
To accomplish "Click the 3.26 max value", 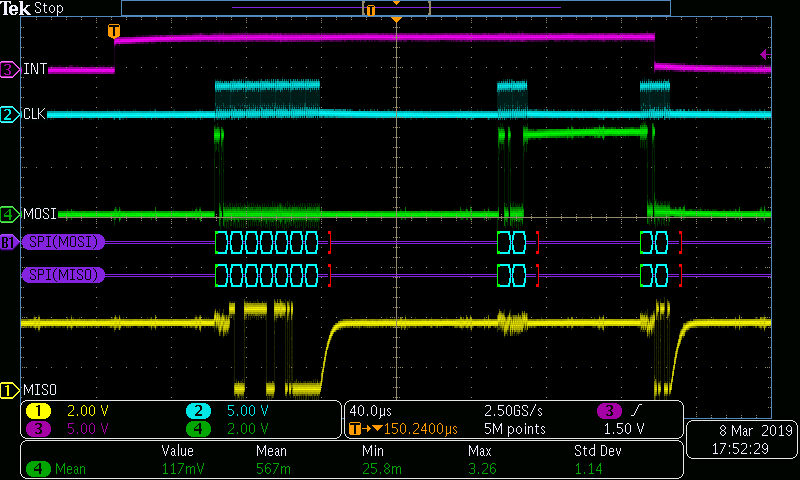I will [x=482, y=469].
